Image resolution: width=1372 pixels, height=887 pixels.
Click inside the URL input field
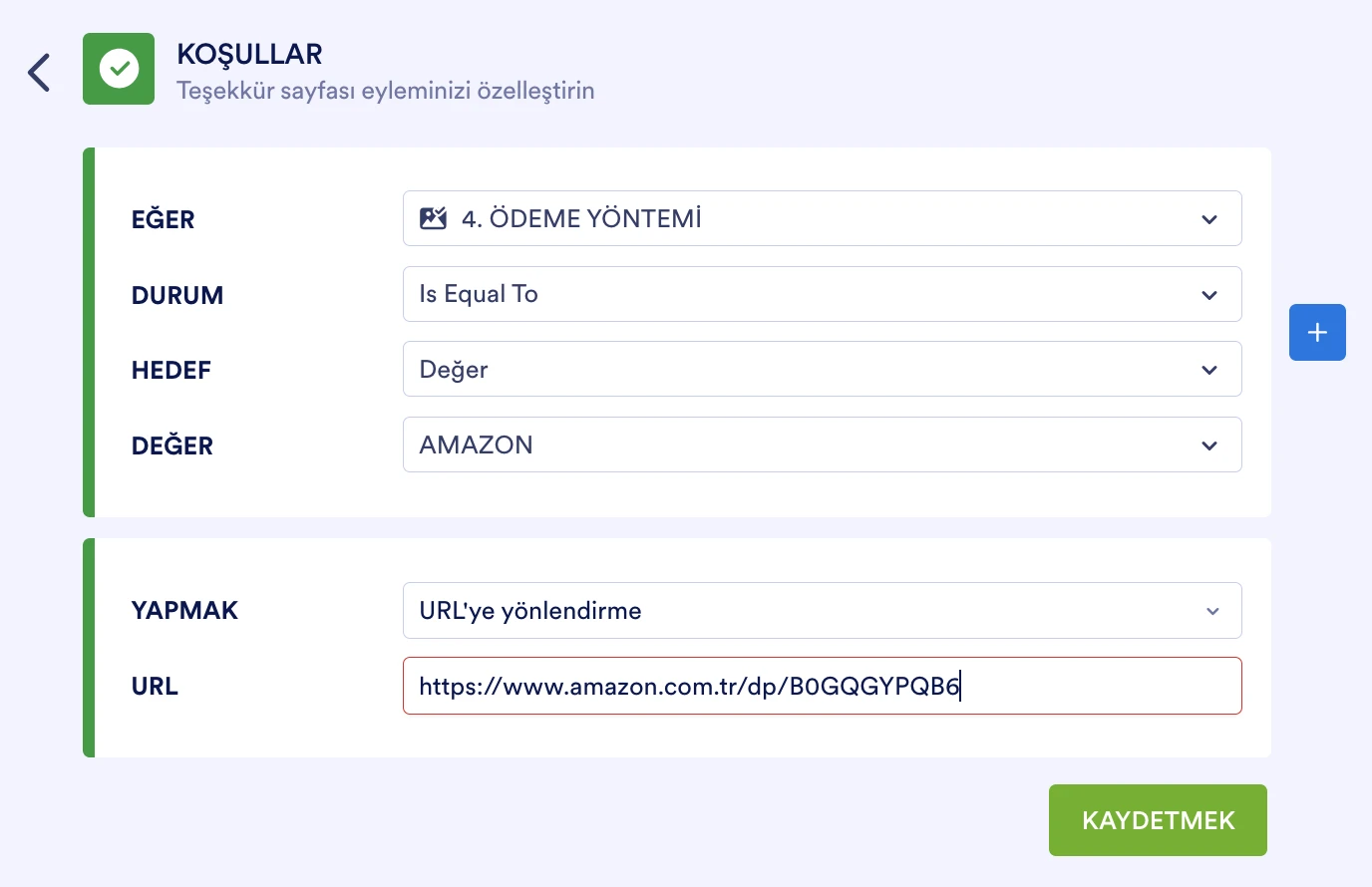[822, 686]
